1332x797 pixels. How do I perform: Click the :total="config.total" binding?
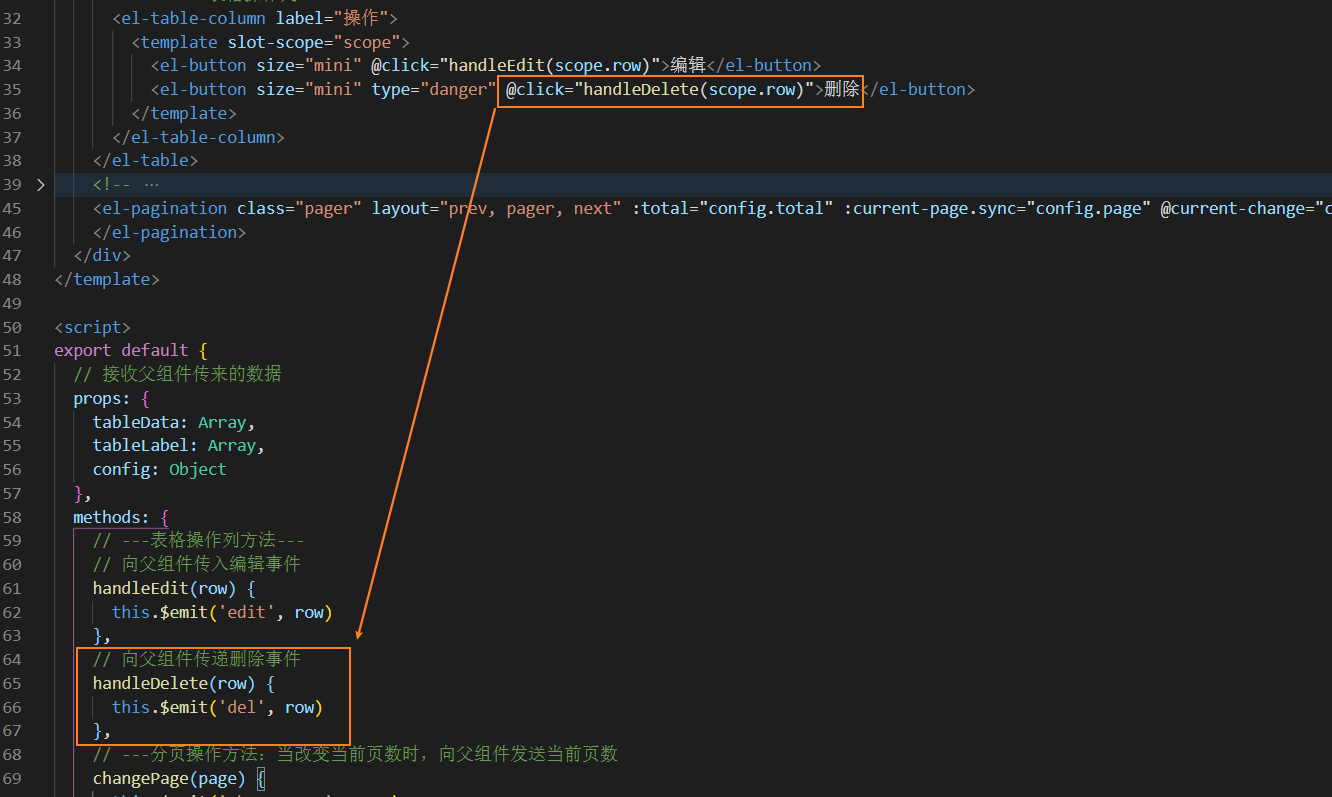[x=734, y=209]
